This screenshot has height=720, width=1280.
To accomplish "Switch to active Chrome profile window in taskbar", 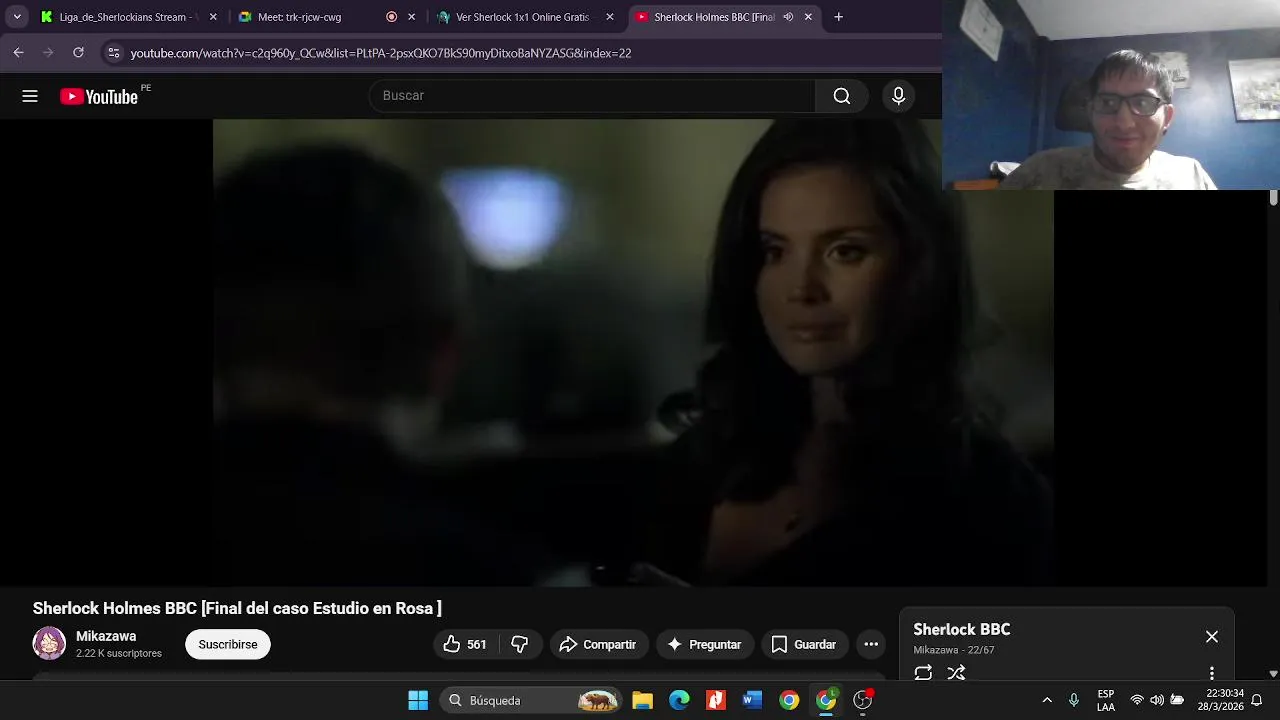I will click(x=826, y=700).
